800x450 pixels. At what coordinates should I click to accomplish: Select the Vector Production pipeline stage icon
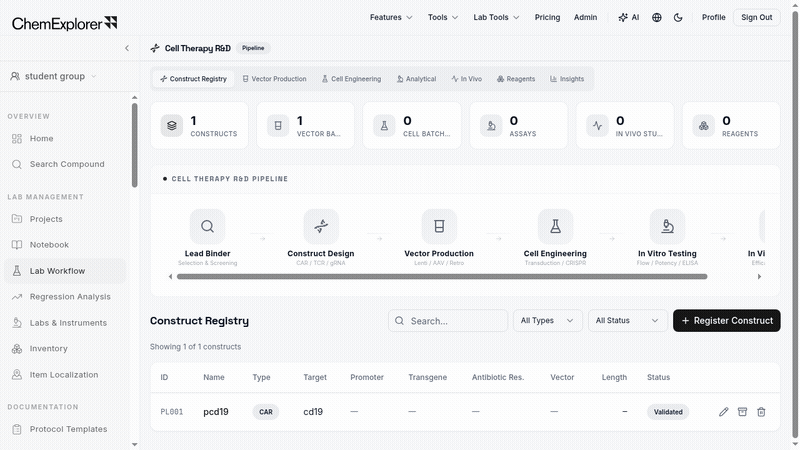point(439,226)
